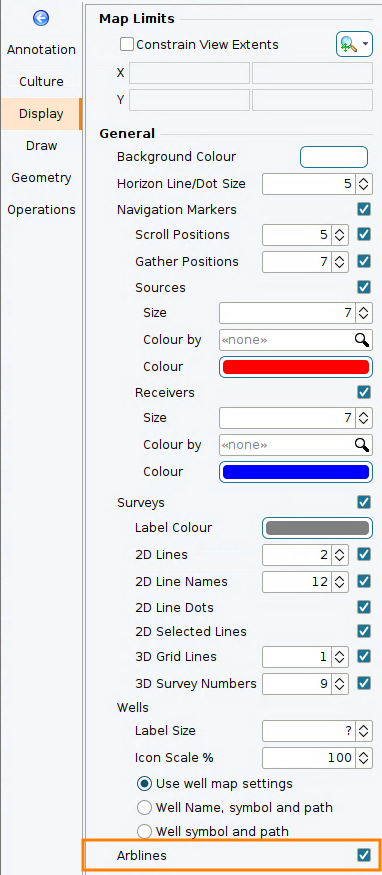This screenshot has height=875, width=382.
Task: Adjust Horizon Line/Dot Size stepper
Action: point(363,184)
